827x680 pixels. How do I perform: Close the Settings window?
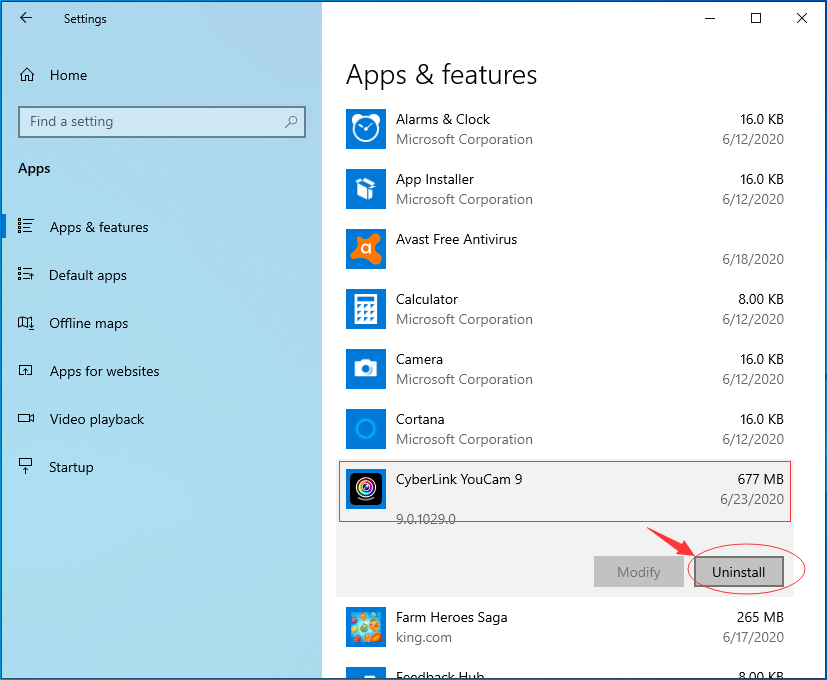coord(802,18)
